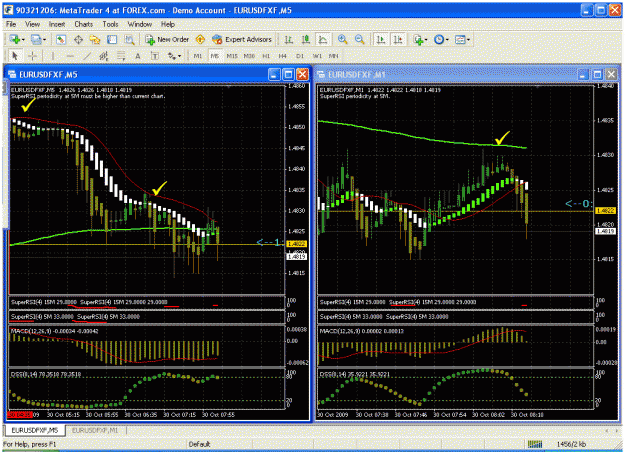Viewport: 625px width, 452px height.
Task: Toggle the Chart Shift icon
Action: tap(398, 39)
